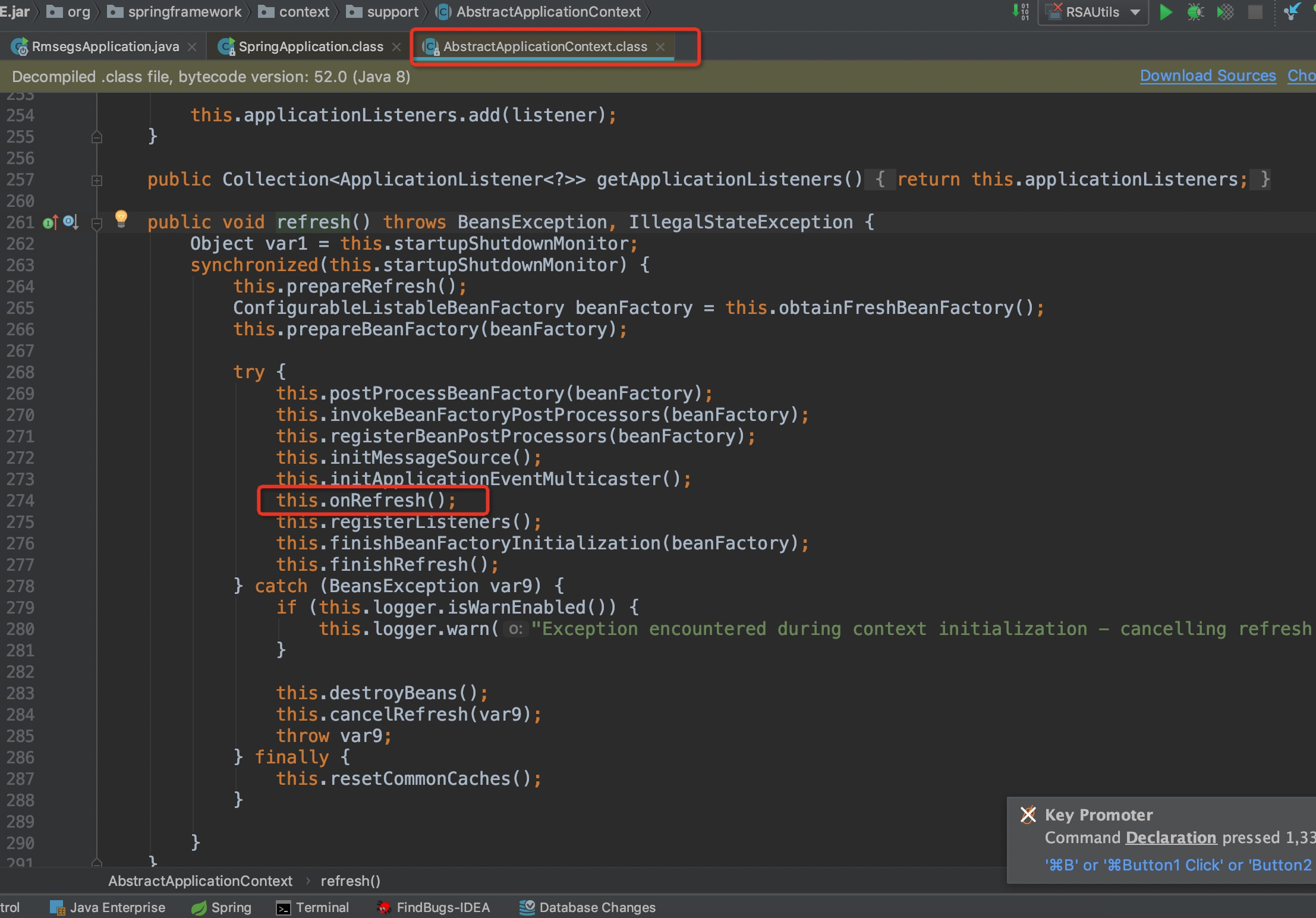1316x918 pixels.
Task: Expand the folded getApplicationListeners method
Action: [97, 180]
